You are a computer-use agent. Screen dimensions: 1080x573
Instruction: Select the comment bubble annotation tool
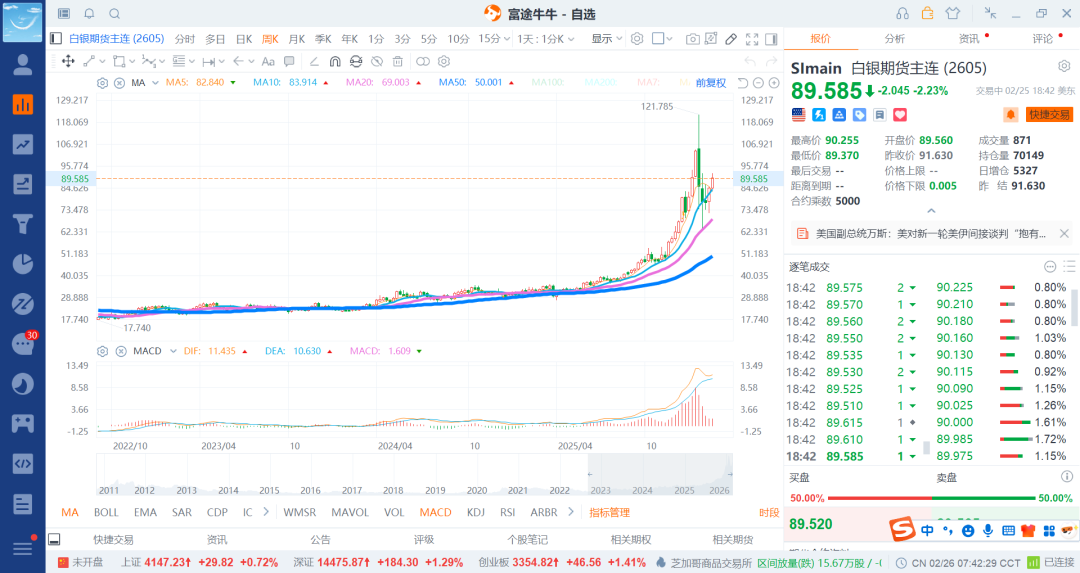(289, 61)
